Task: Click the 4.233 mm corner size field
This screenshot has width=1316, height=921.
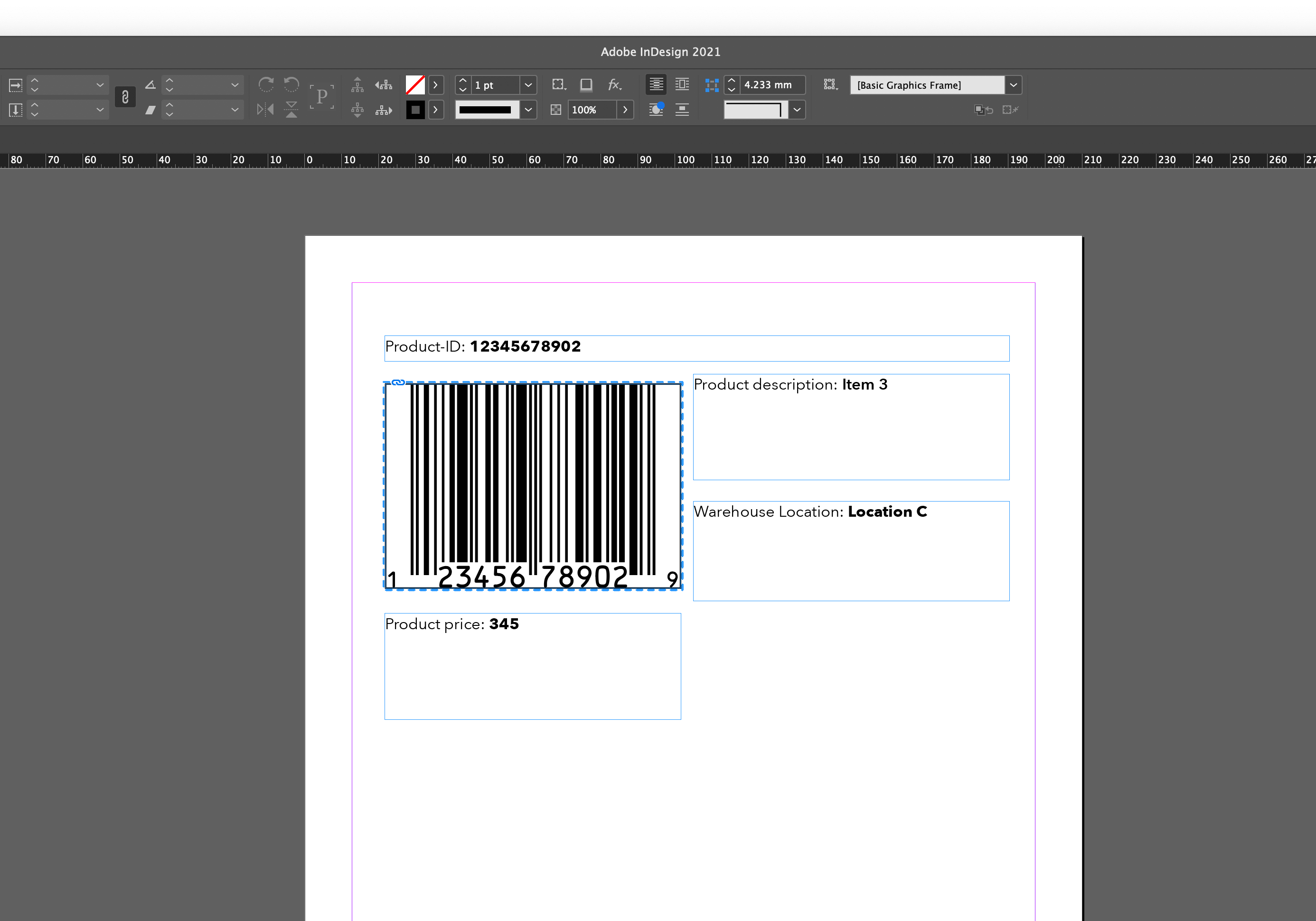Action: click(772, 85)
